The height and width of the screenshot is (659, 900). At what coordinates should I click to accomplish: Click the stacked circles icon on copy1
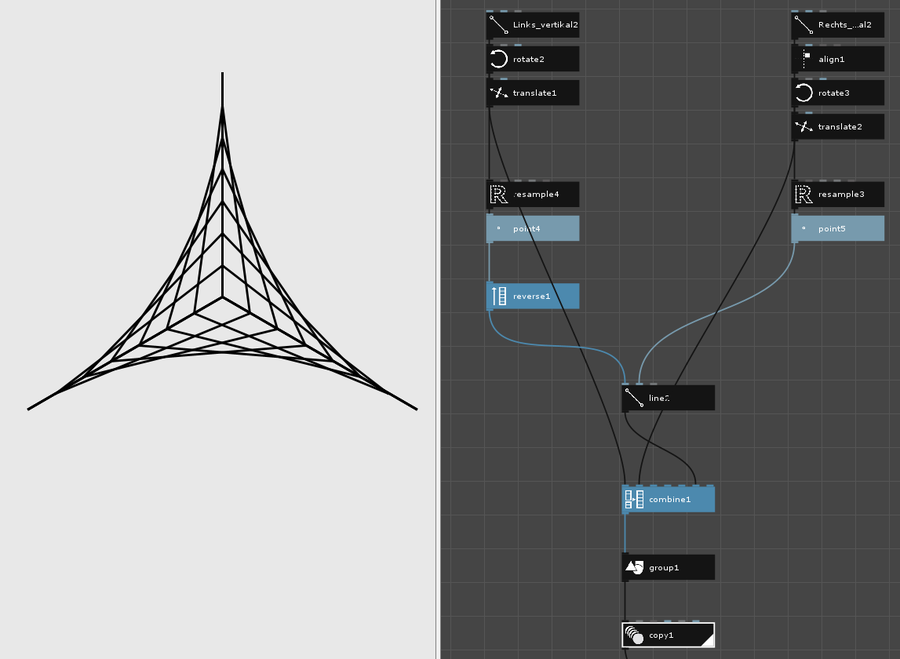point(634,635)
